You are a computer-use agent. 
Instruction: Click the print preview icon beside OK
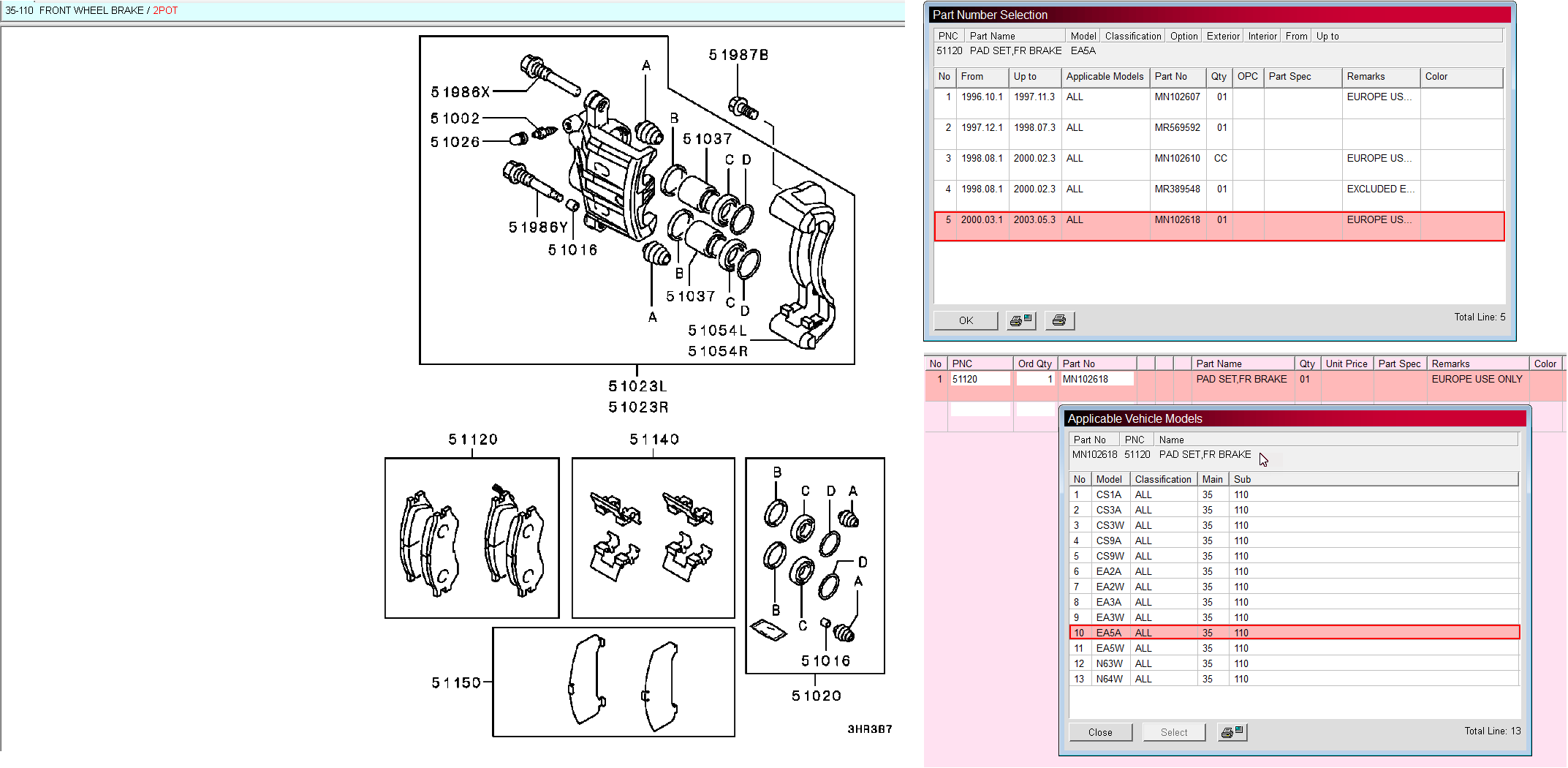click(x=1020, y=320)
